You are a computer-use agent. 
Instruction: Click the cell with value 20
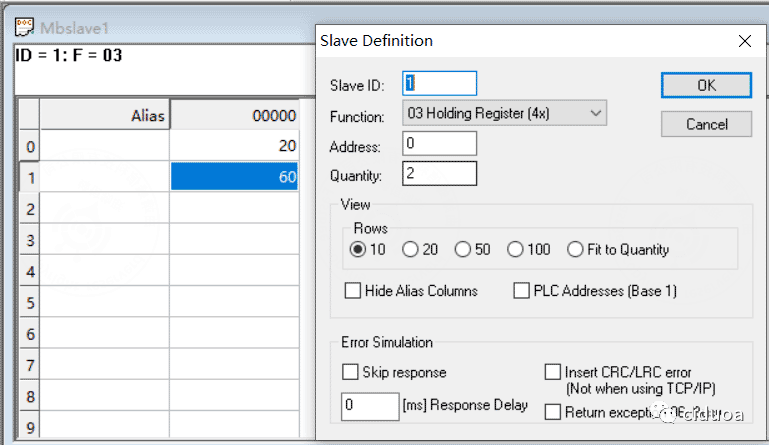coord(234,146)
